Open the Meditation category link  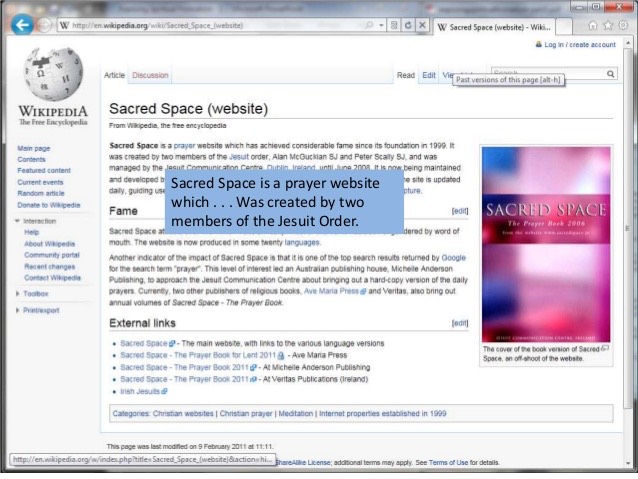coord(296,414)
